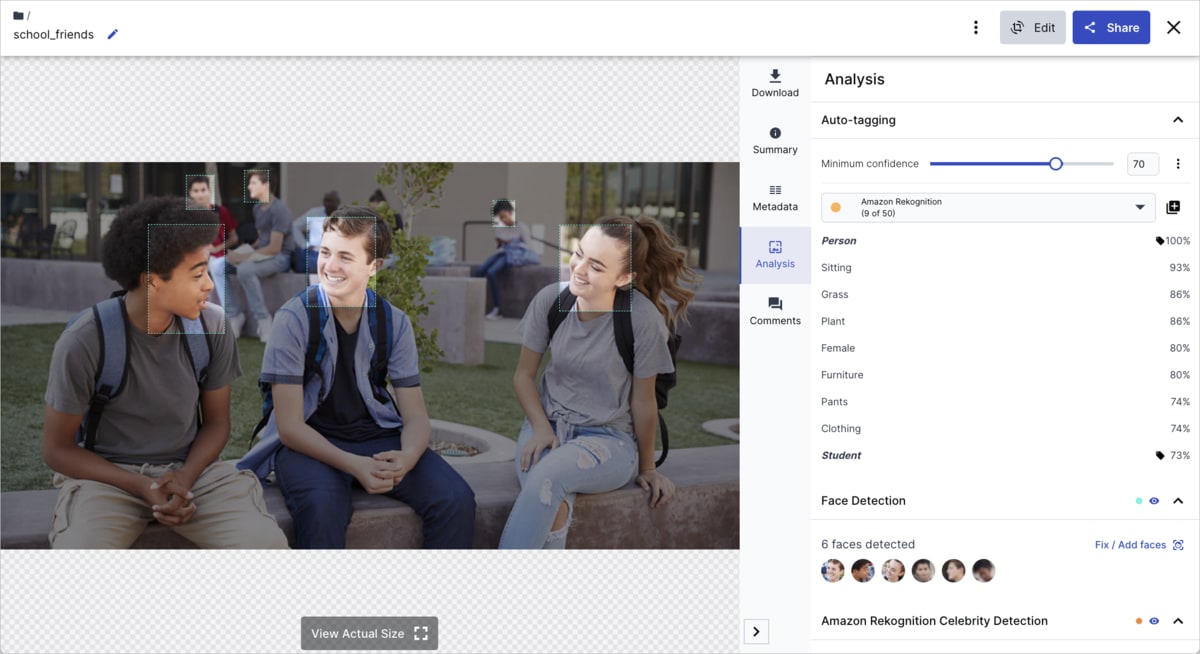
Task: Select the Person tag row
Action: point(1005,241)
